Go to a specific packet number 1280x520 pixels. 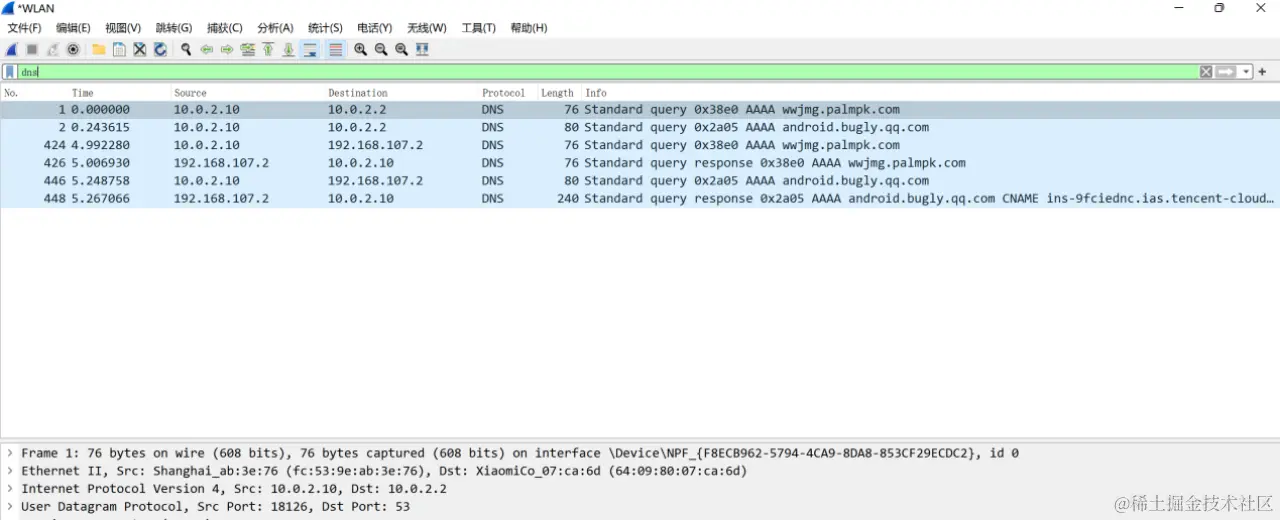247,49
